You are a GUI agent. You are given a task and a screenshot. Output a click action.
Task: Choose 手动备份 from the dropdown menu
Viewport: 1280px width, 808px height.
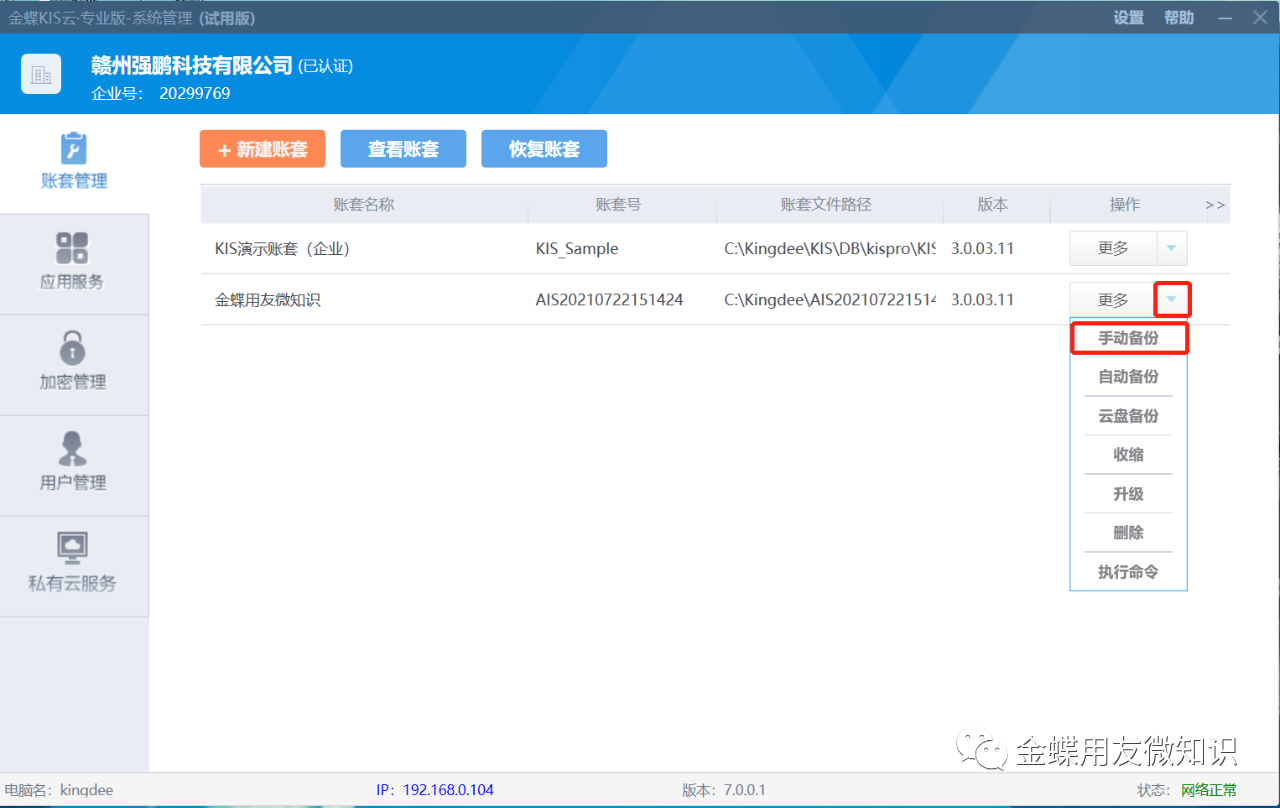tap(1128, 338)
